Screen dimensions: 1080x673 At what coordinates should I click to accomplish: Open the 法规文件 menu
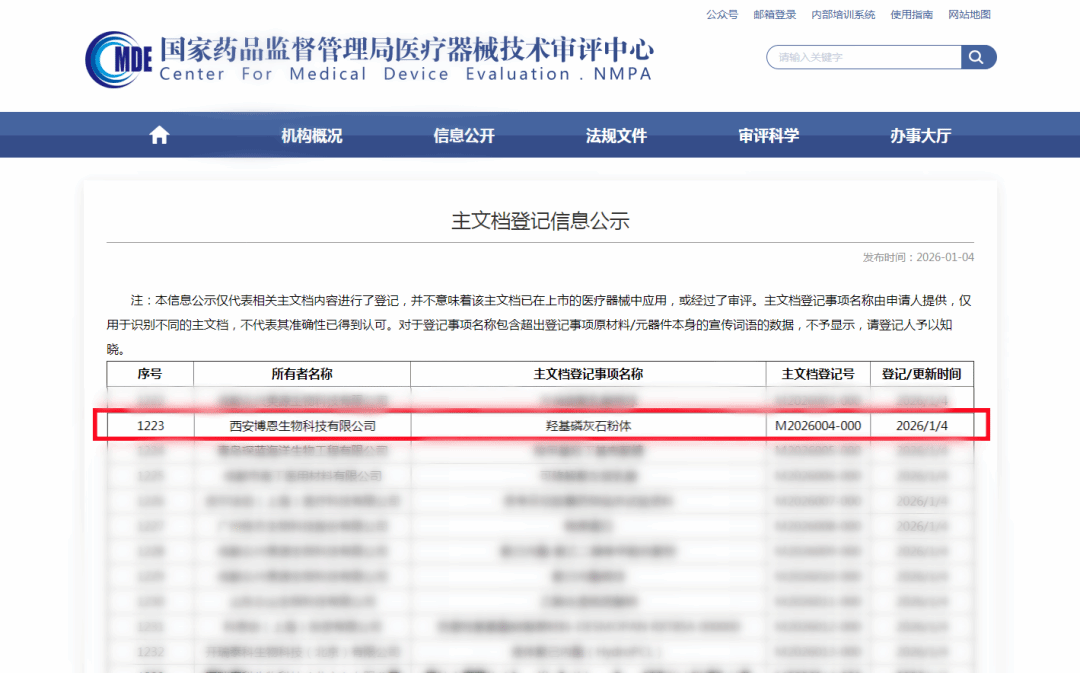tap(616, 136)
